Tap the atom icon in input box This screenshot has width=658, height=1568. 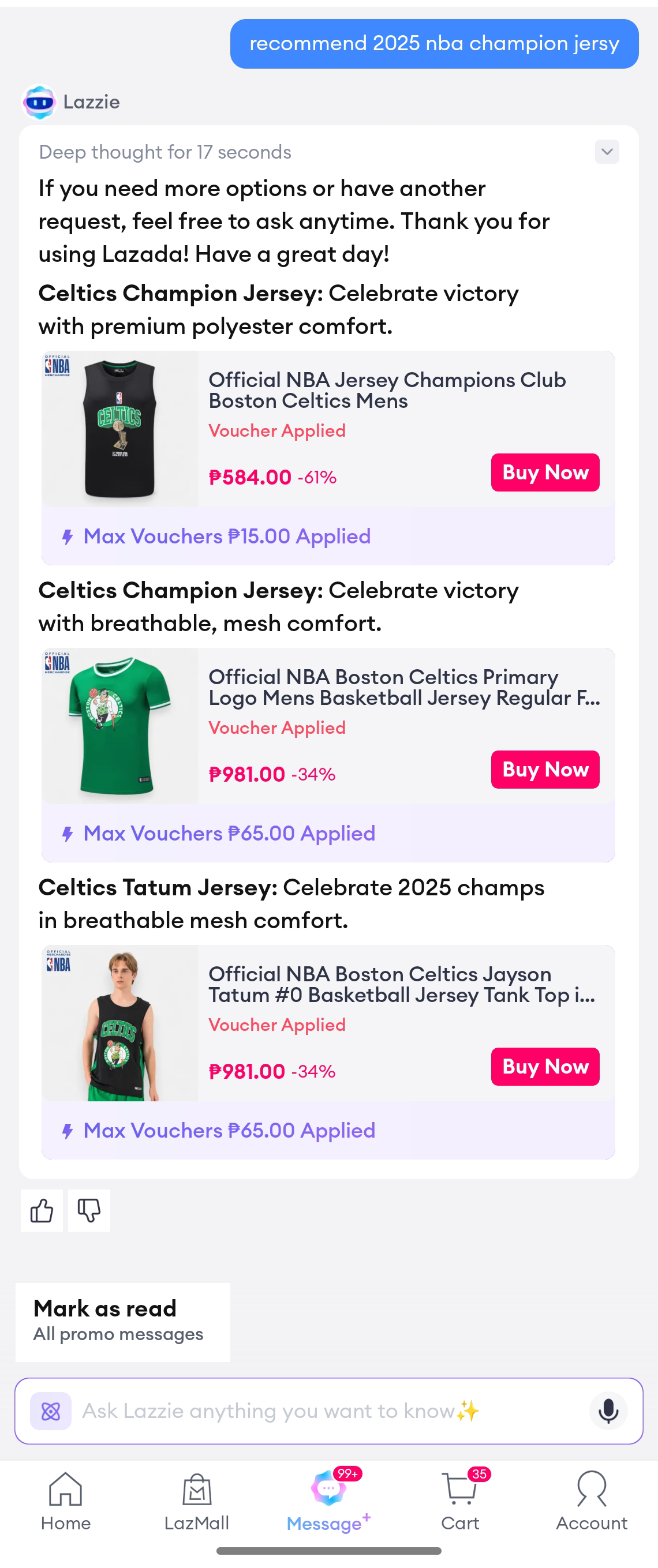(x=51, y=1411)
